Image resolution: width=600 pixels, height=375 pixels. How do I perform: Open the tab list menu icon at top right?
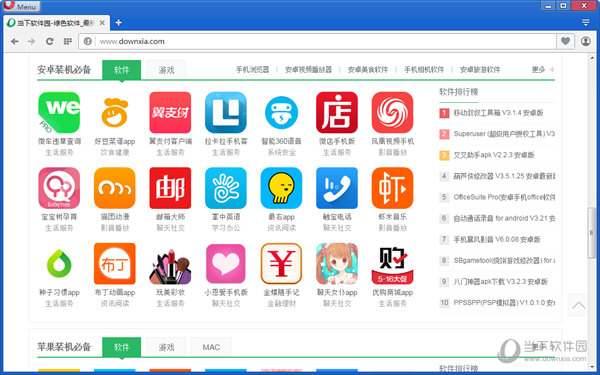point(585,23)
